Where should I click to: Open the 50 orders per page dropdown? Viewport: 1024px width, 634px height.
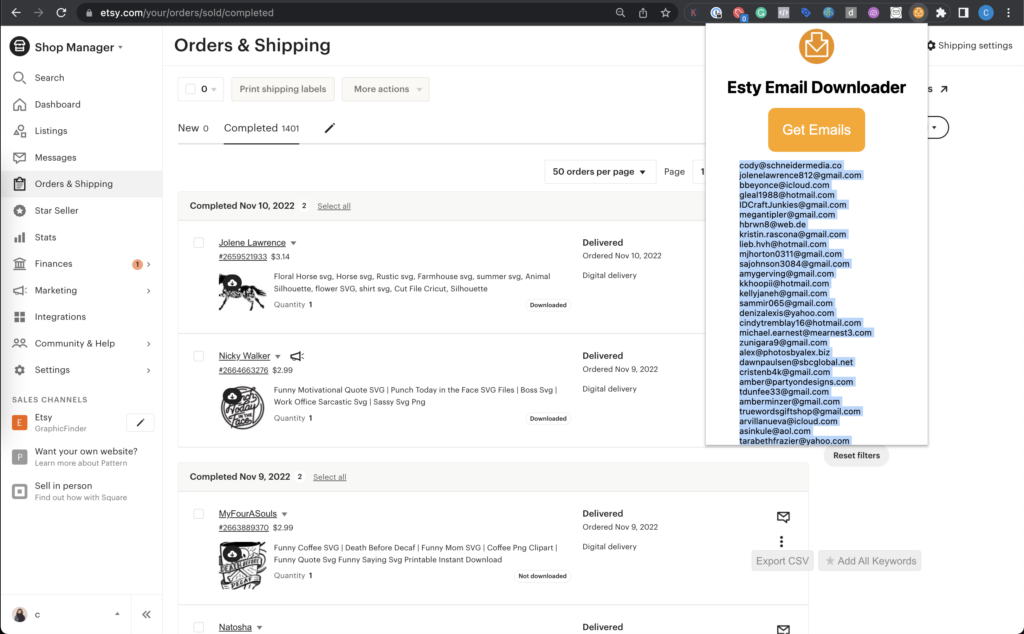point(600,172)
